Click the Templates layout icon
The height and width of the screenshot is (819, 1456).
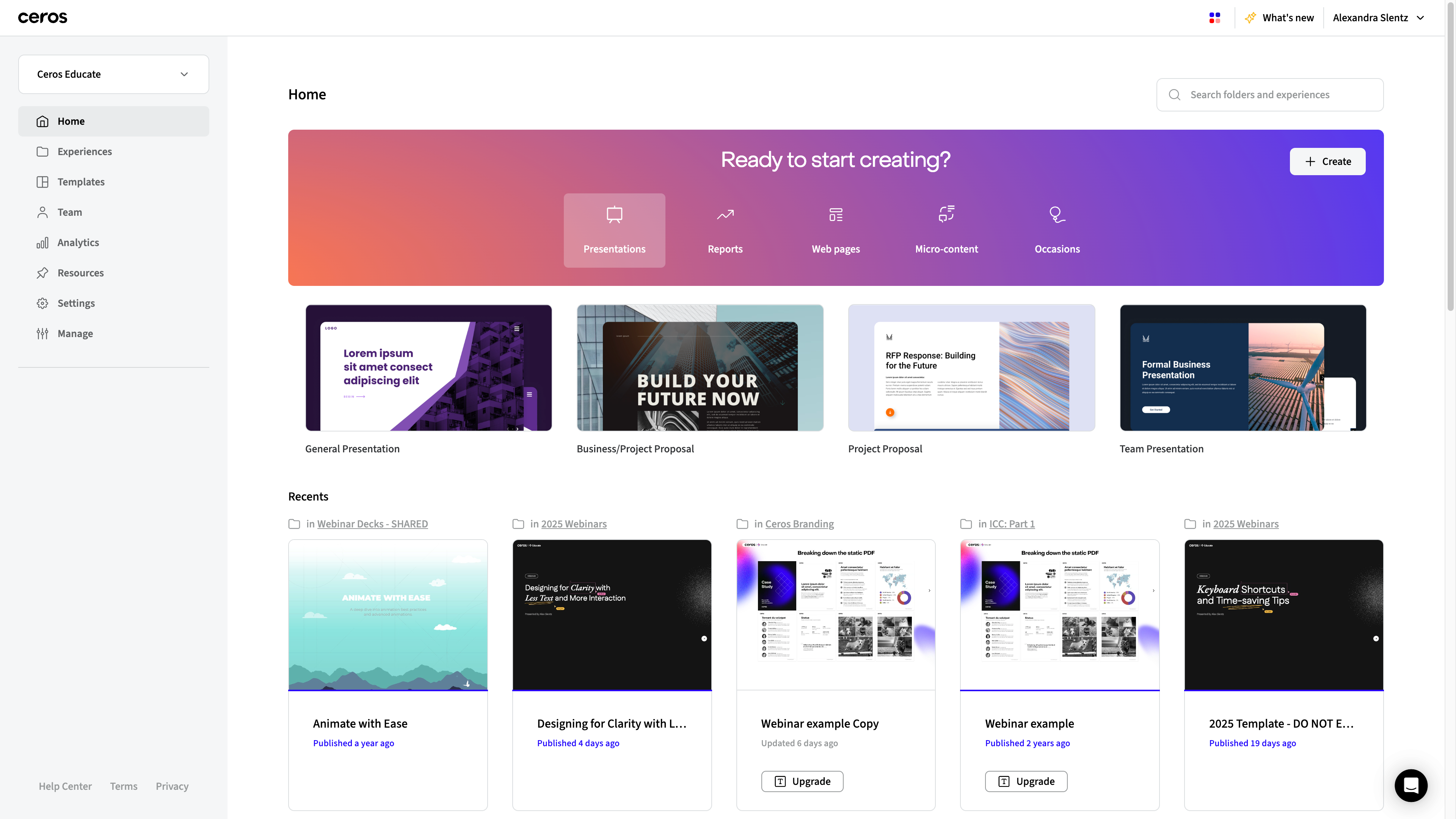point(42,182)
